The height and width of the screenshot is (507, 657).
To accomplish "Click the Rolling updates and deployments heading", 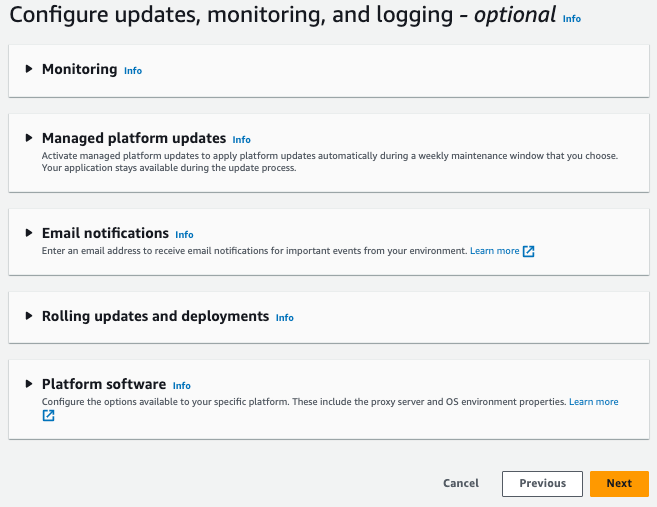I will click(x=155, y=316).
